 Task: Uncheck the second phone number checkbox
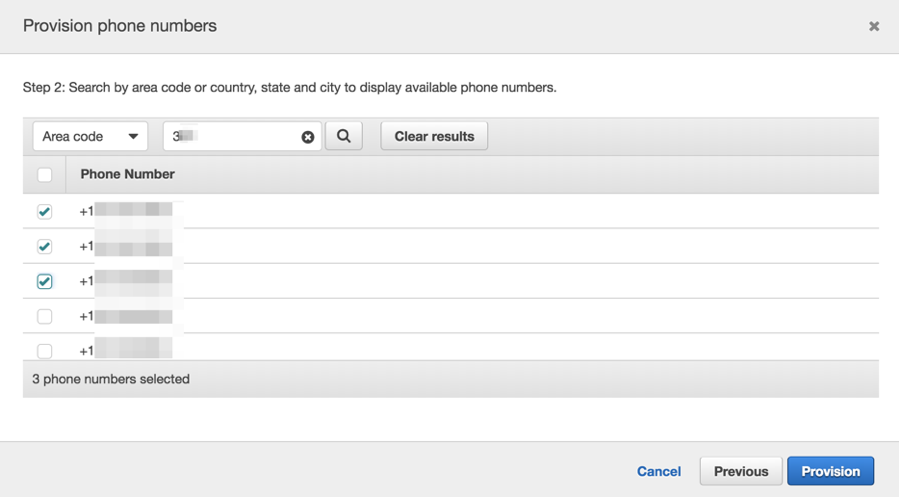44,246
